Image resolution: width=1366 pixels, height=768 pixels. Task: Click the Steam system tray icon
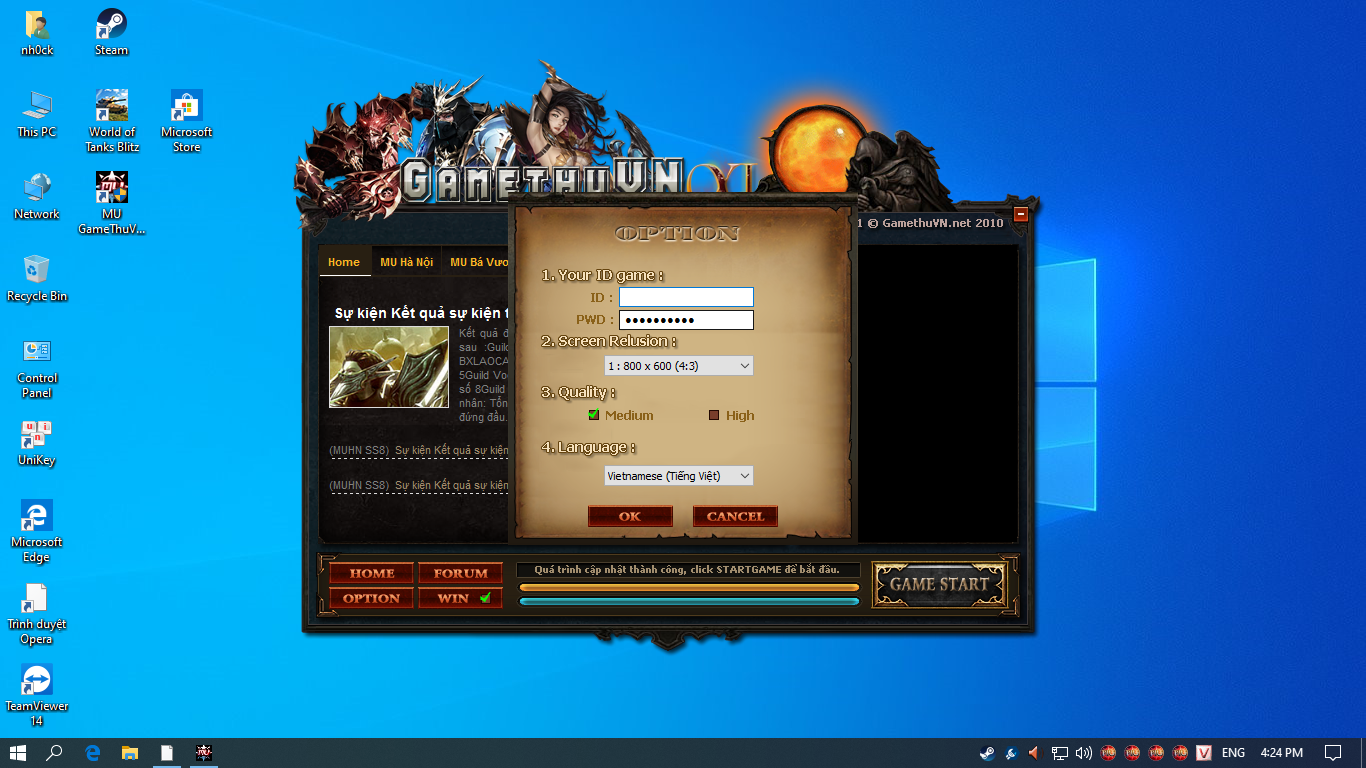point(987,753)
